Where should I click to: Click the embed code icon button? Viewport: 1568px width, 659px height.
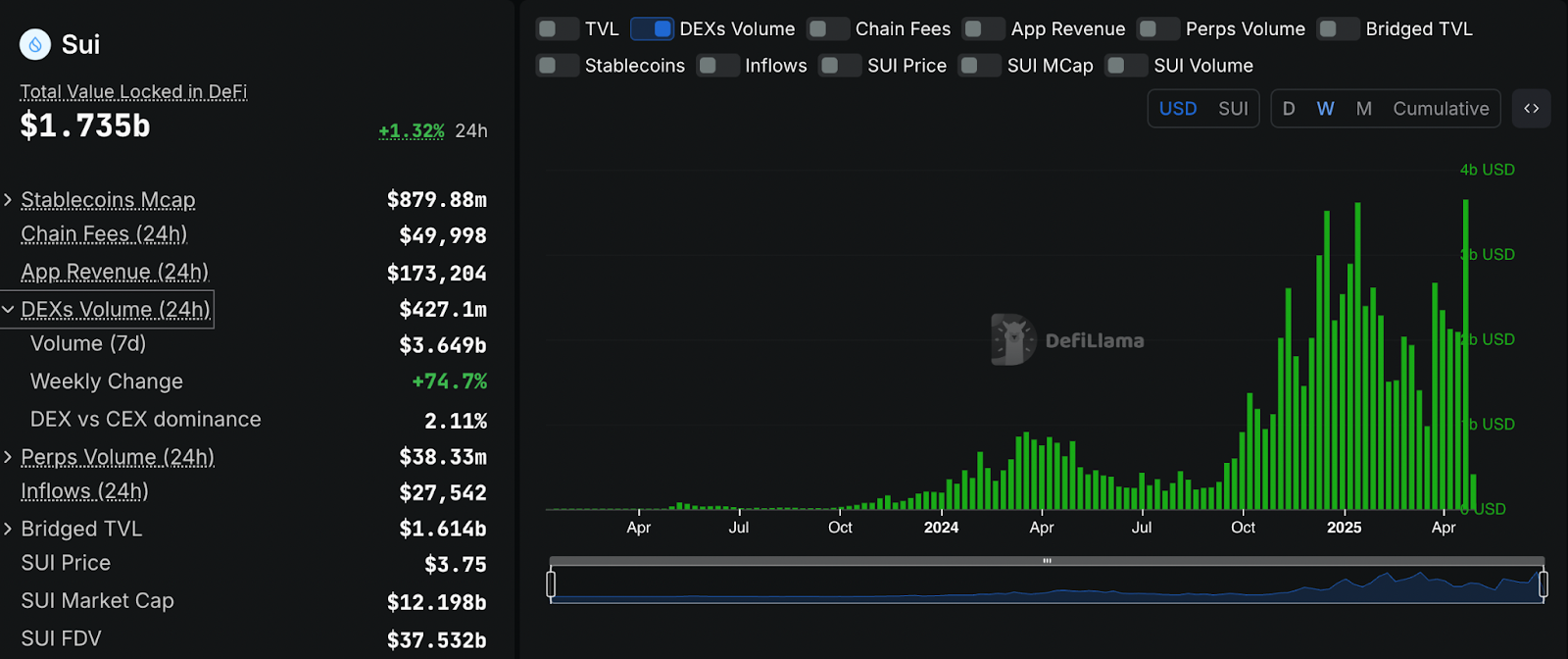[x=1532, y=109]
